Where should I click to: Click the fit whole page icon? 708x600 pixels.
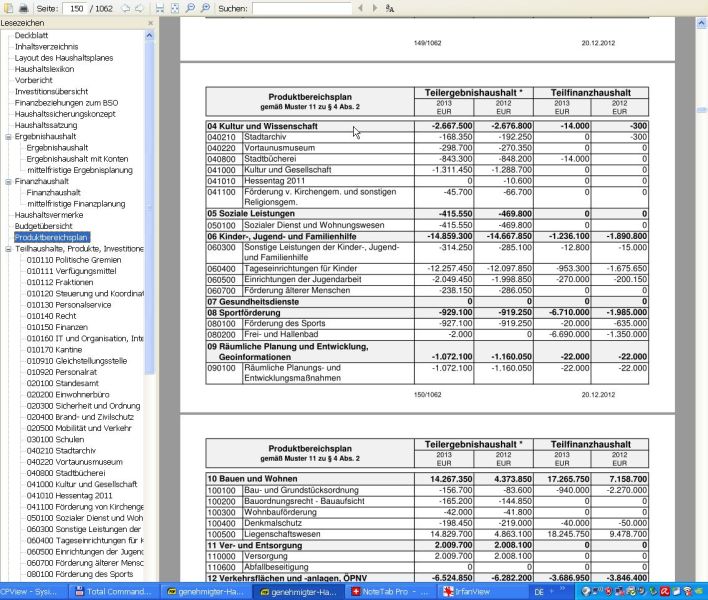click(175, 8)
